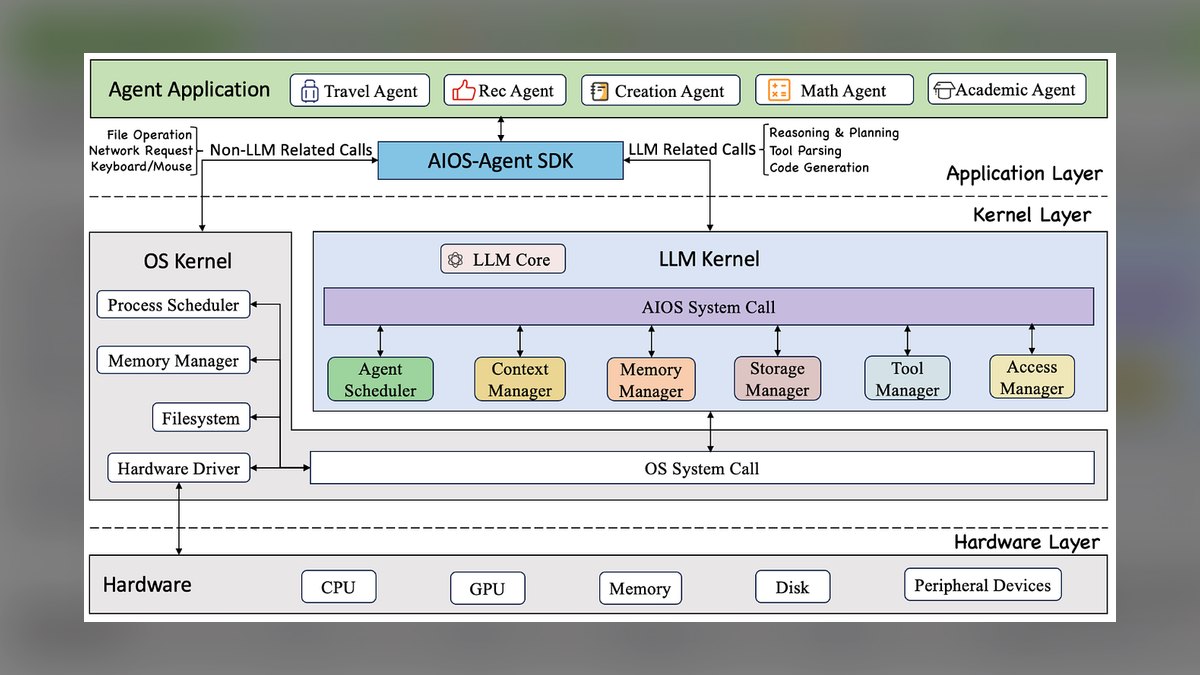Select the Math Agent box
This screenshot has height=675, width=1200.
[834, 90]
